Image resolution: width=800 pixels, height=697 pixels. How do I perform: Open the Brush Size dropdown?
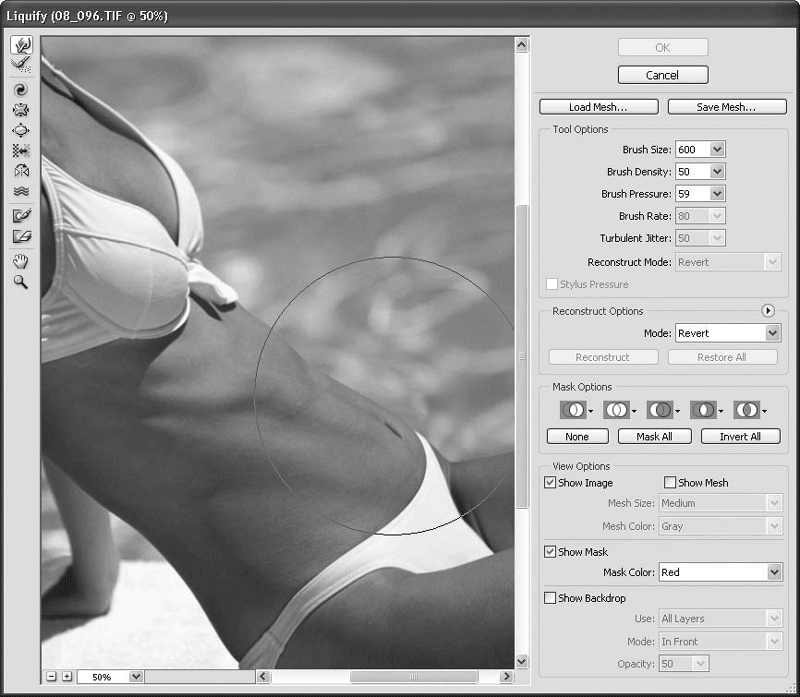pyautogui.click(x=716, y=150)
